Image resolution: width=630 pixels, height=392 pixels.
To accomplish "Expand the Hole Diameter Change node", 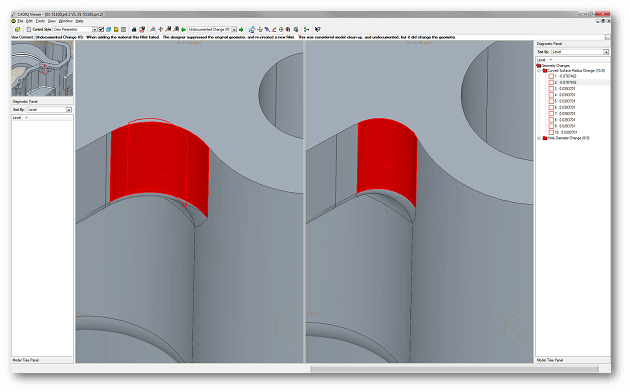I will (539, 138).
